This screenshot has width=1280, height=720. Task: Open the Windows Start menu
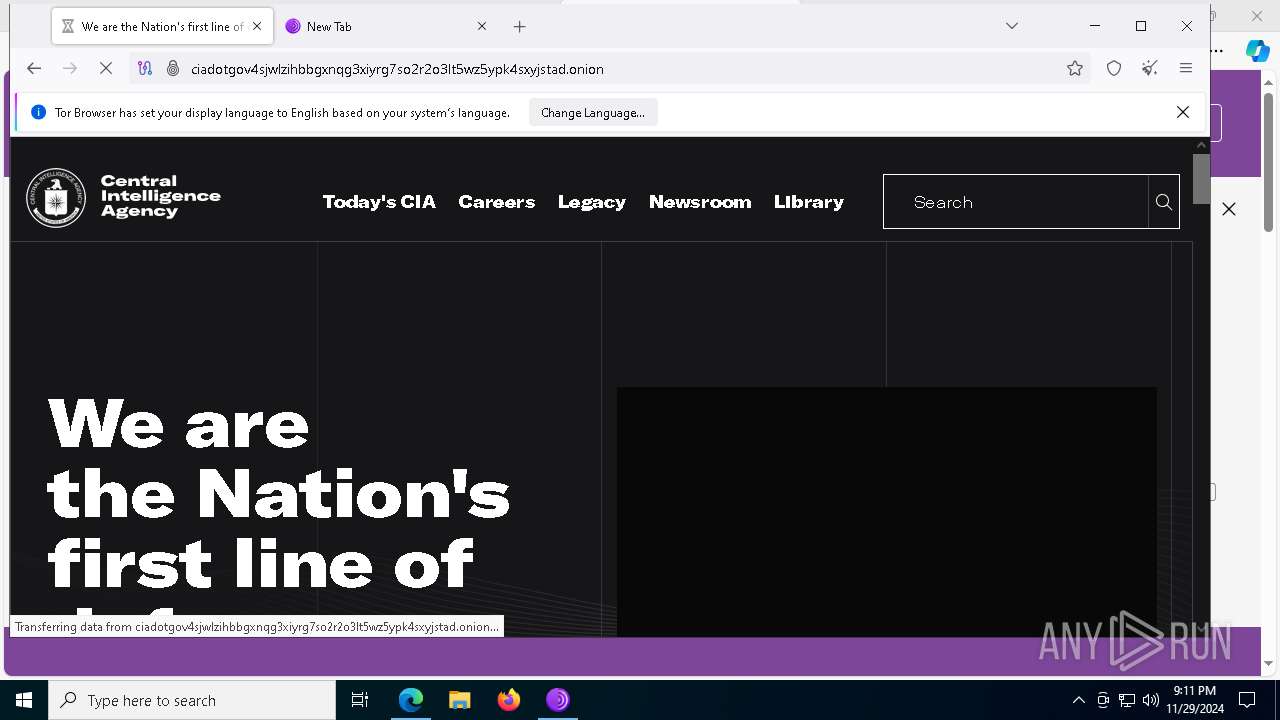[x=24, y=700]
